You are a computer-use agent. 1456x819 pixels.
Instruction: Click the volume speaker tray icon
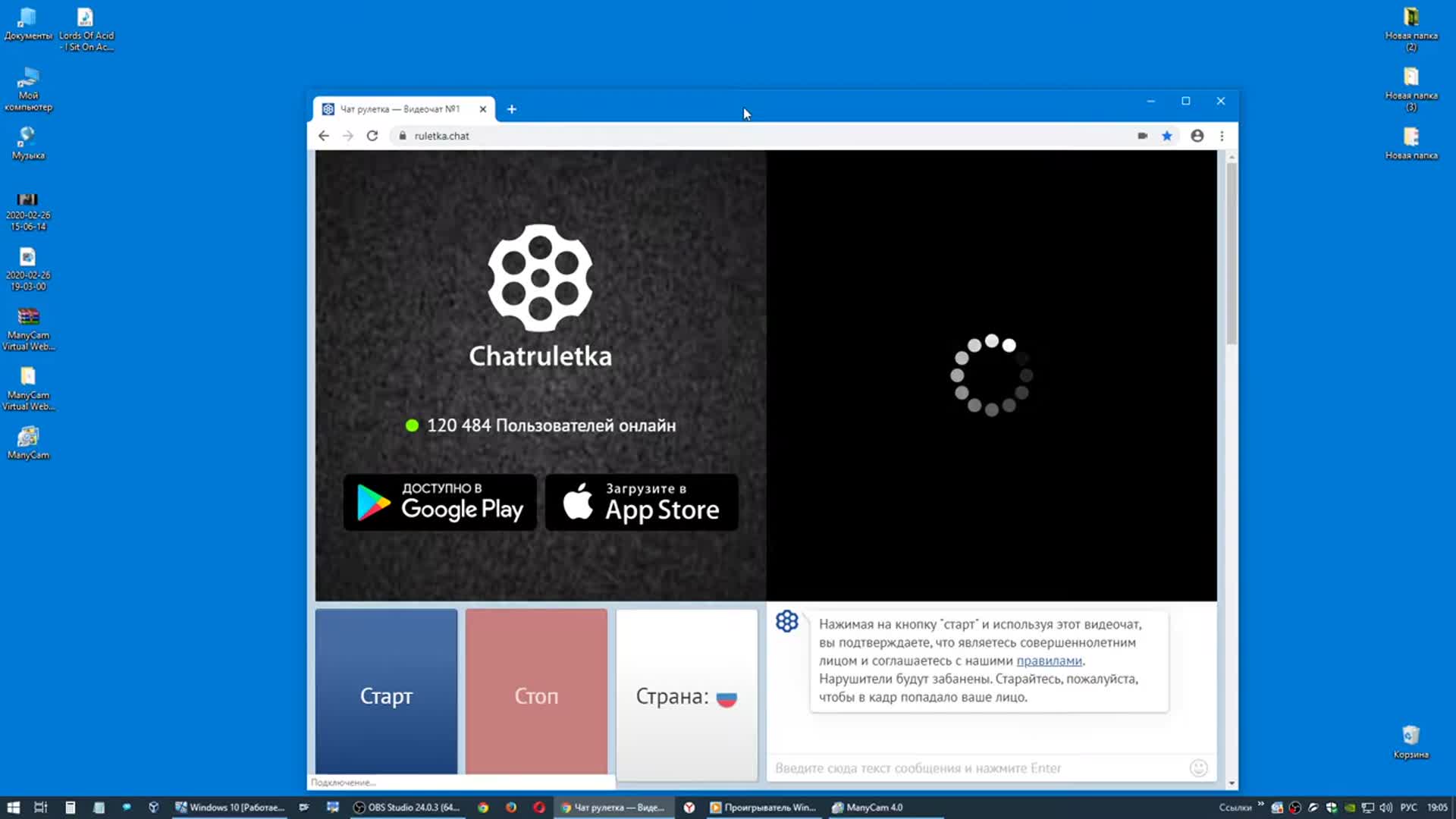click(x=1386, y=808)
